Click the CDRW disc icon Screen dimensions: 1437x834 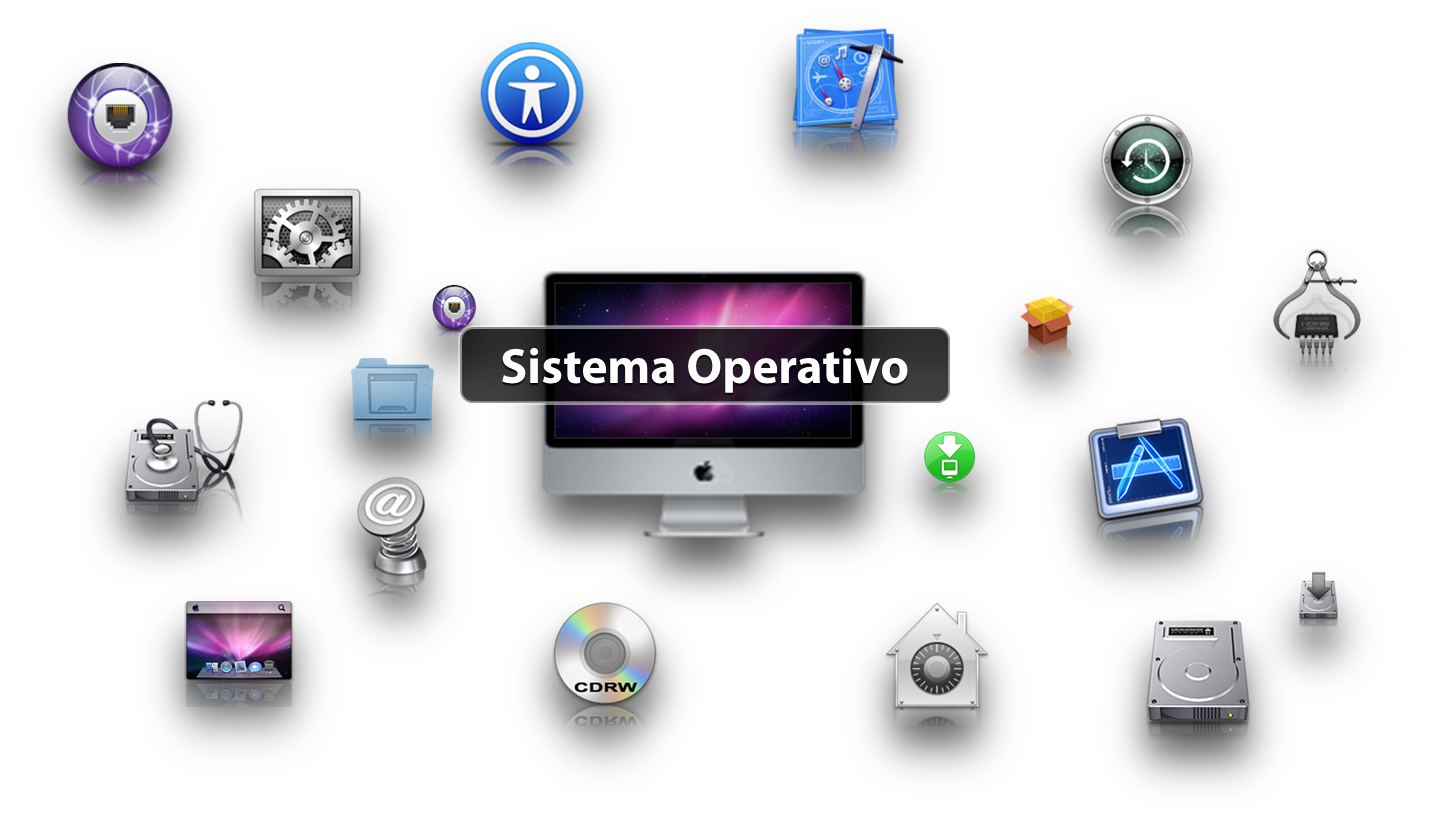[605, 652]
